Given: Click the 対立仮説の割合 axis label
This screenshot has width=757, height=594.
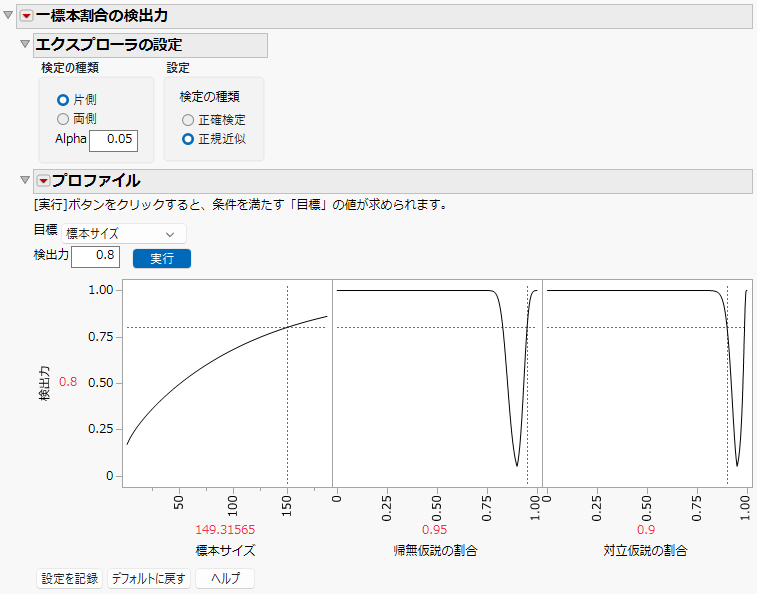Looking at the screenshot, I should [645, 551].
